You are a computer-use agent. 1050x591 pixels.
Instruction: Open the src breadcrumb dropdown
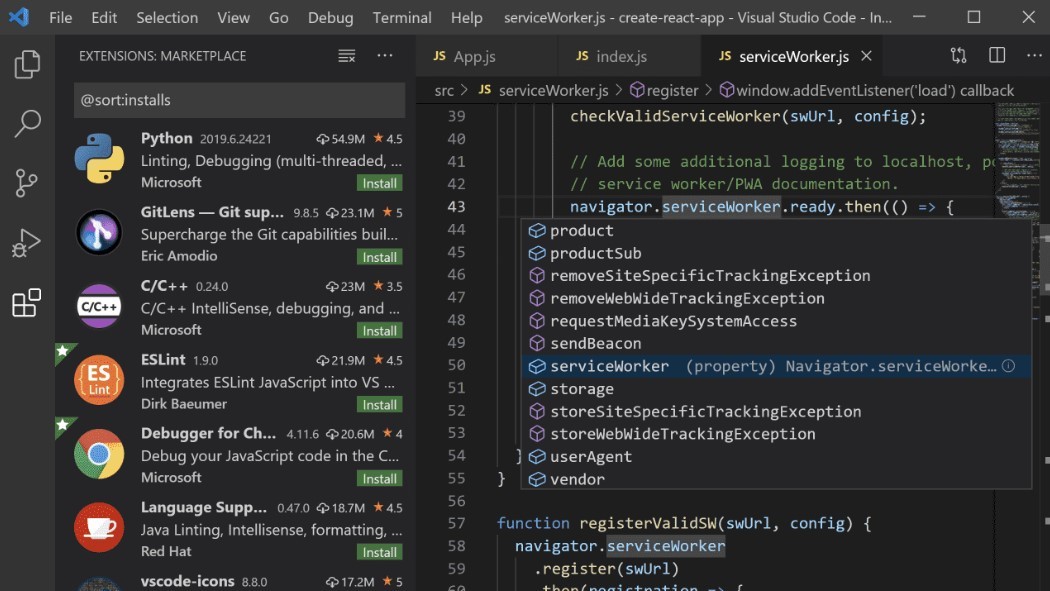point(444,90)
